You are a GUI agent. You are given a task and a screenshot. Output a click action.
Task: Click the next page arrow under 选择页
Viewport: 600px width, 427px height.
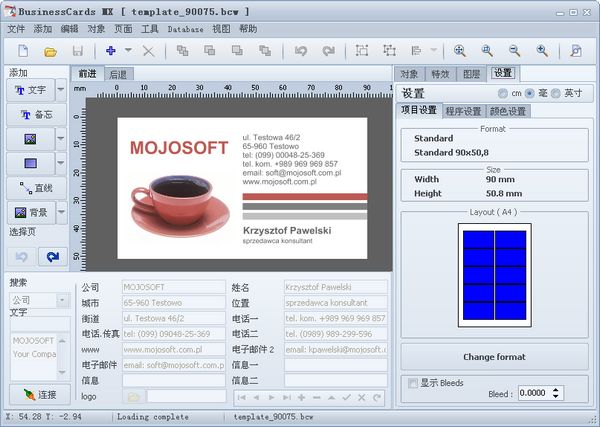(x=50, y=257)
